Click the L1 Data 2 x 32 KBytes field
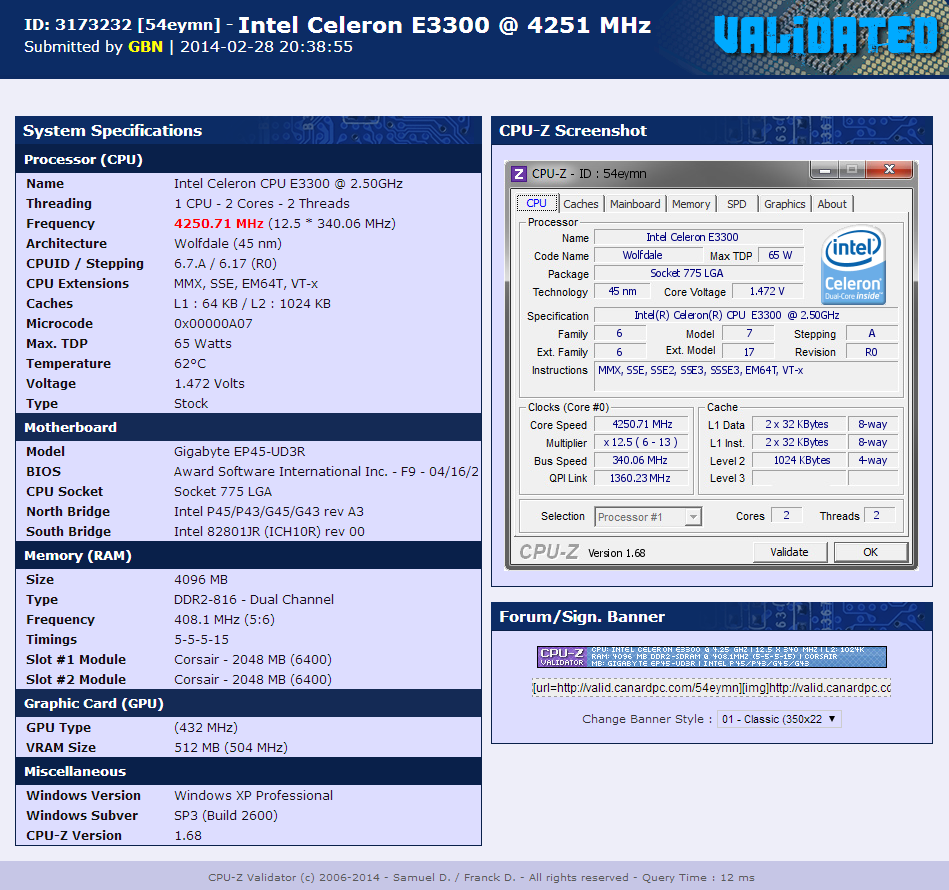 [x=799, y=424]
